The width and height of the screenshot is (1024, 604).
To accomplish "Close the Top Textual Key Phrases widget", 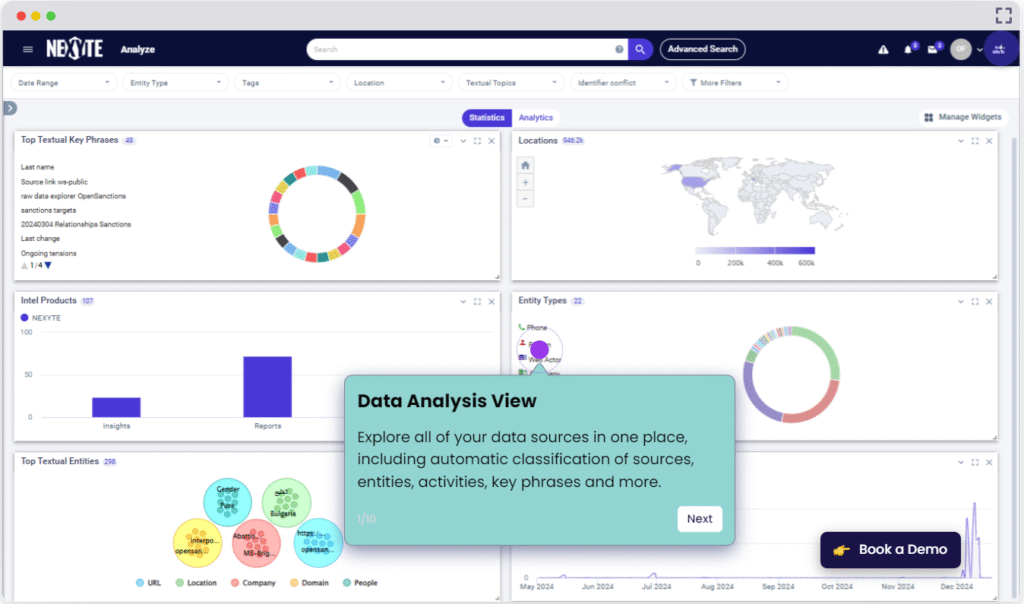I will pyautogui.click(x=491, y=141).
